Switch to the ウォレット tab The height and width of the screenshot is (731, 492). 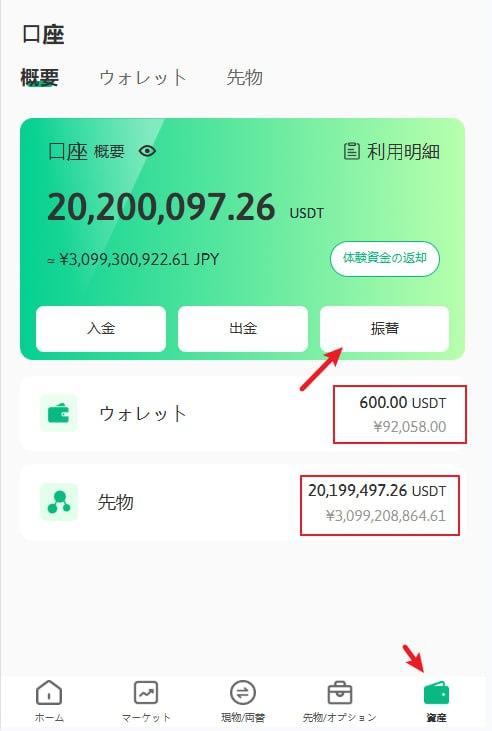pos(143,77)
